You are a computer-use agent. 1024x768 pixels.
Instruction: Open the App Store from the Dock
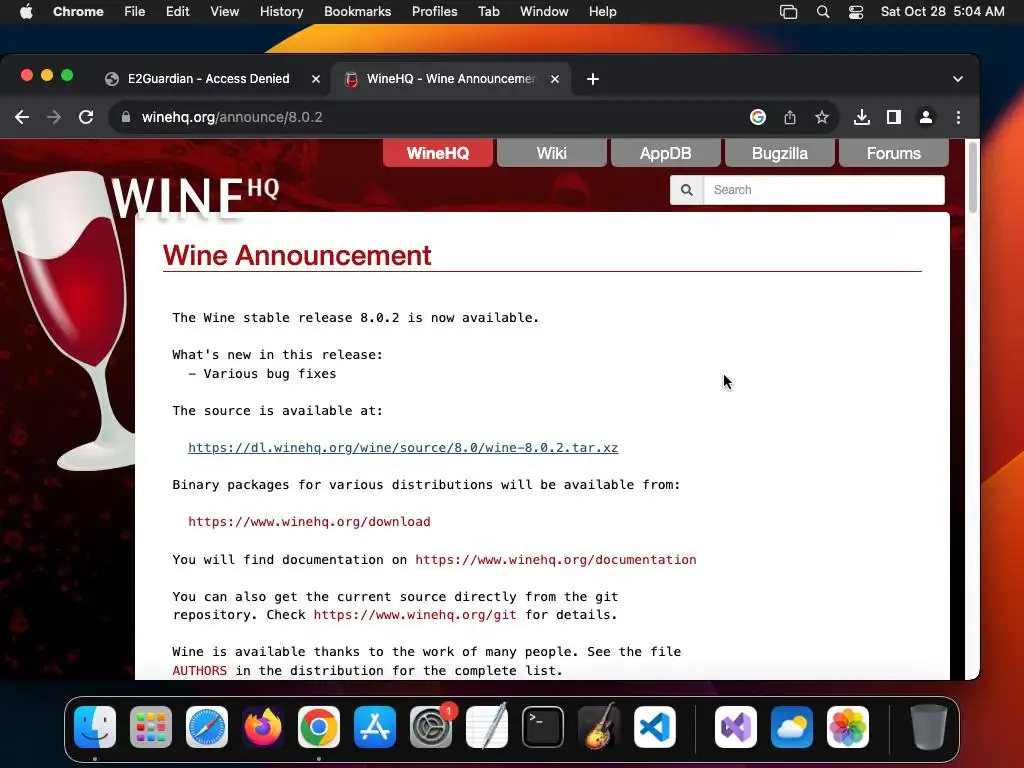click(x=375, y=727)
